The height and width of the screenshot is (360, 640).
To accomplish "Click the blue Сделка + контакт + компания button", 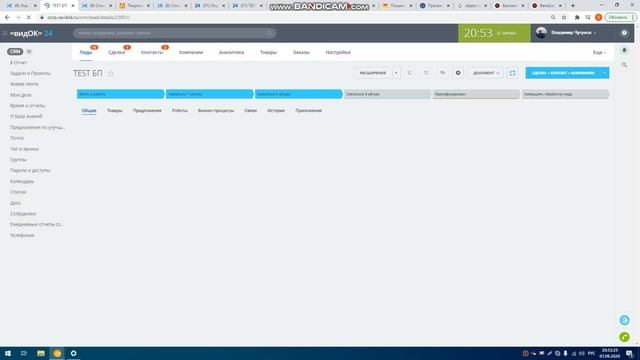I will [x=563, y=73].
